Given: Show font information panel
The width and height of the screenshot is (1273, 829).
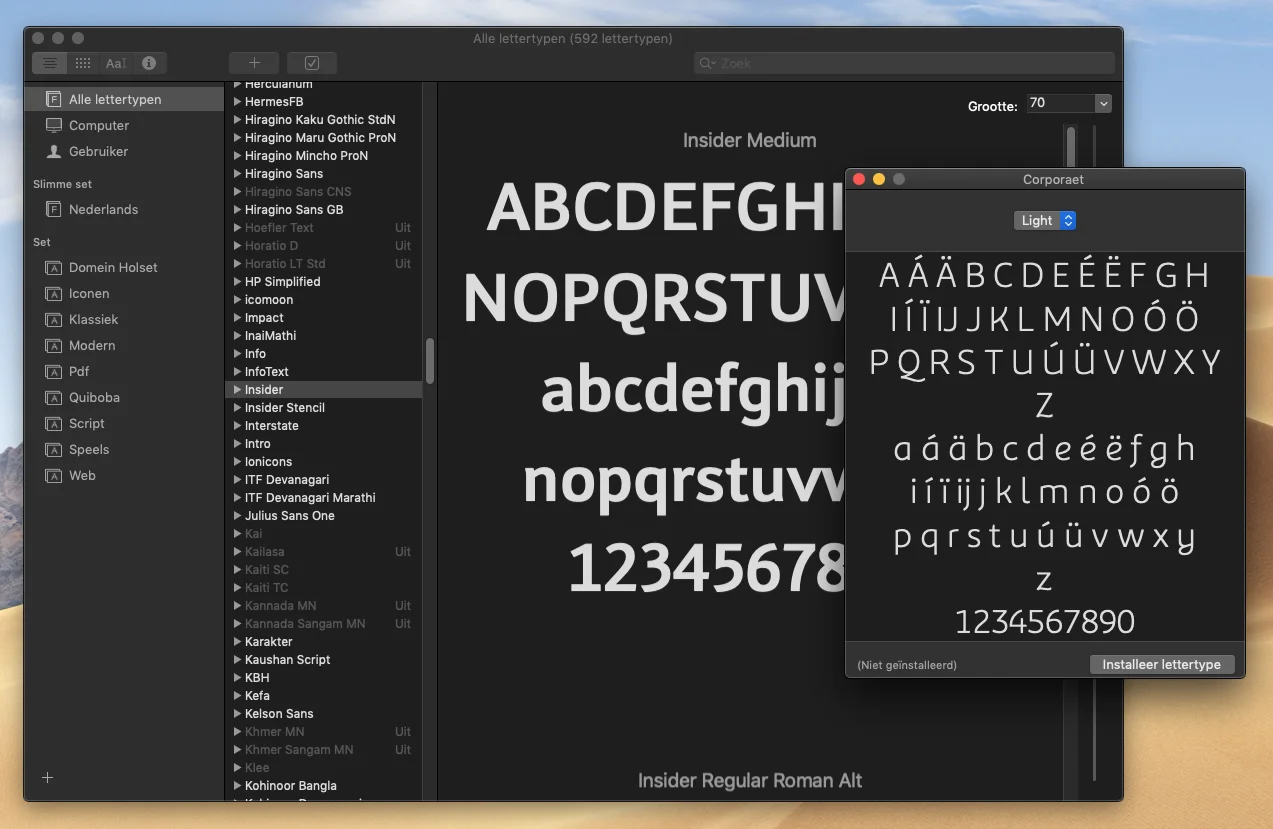Looking at the screenshot, I should click(x=149, y=63).
